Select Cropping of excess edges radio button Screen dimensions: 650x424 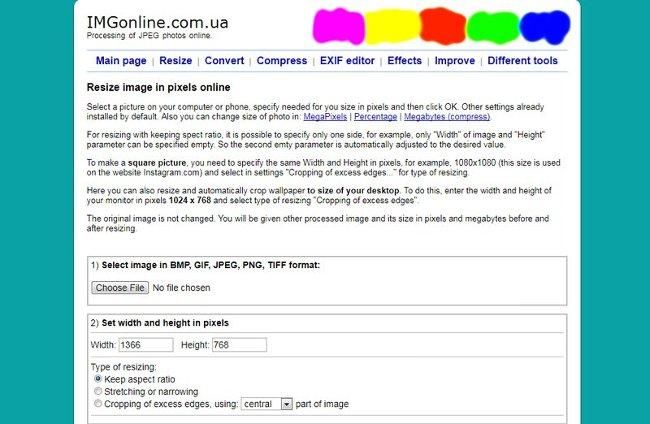click(98, 403)
